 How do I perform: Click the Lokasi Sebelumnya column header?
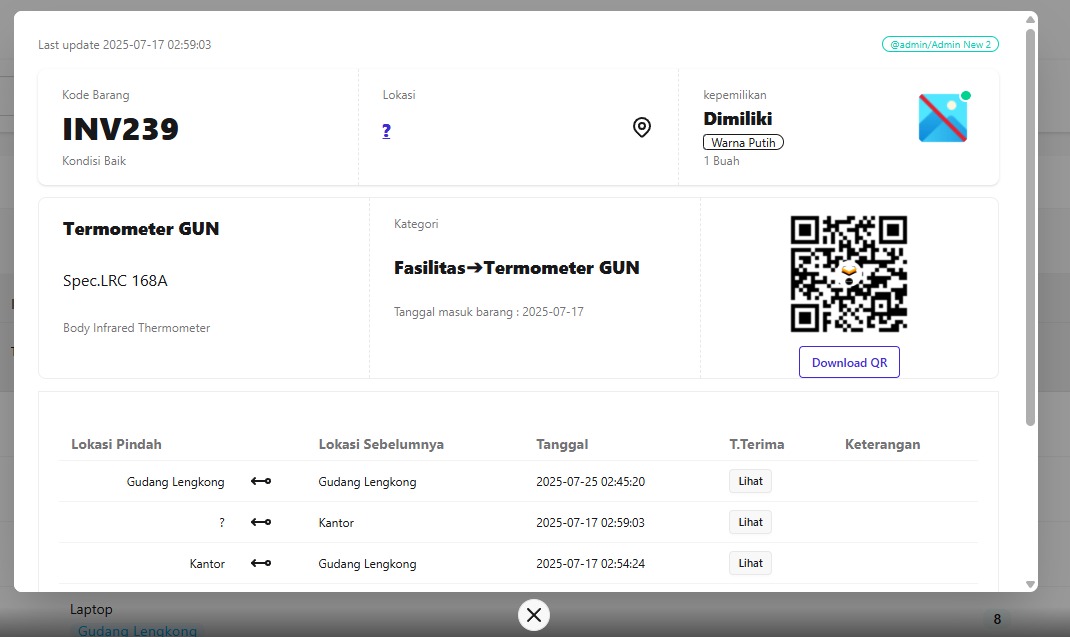(381, 444)
